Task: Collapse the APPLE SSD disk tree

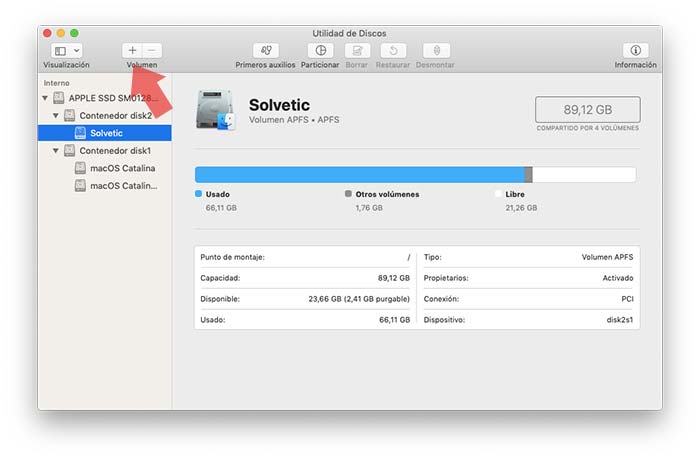Action: coord(45,98)
